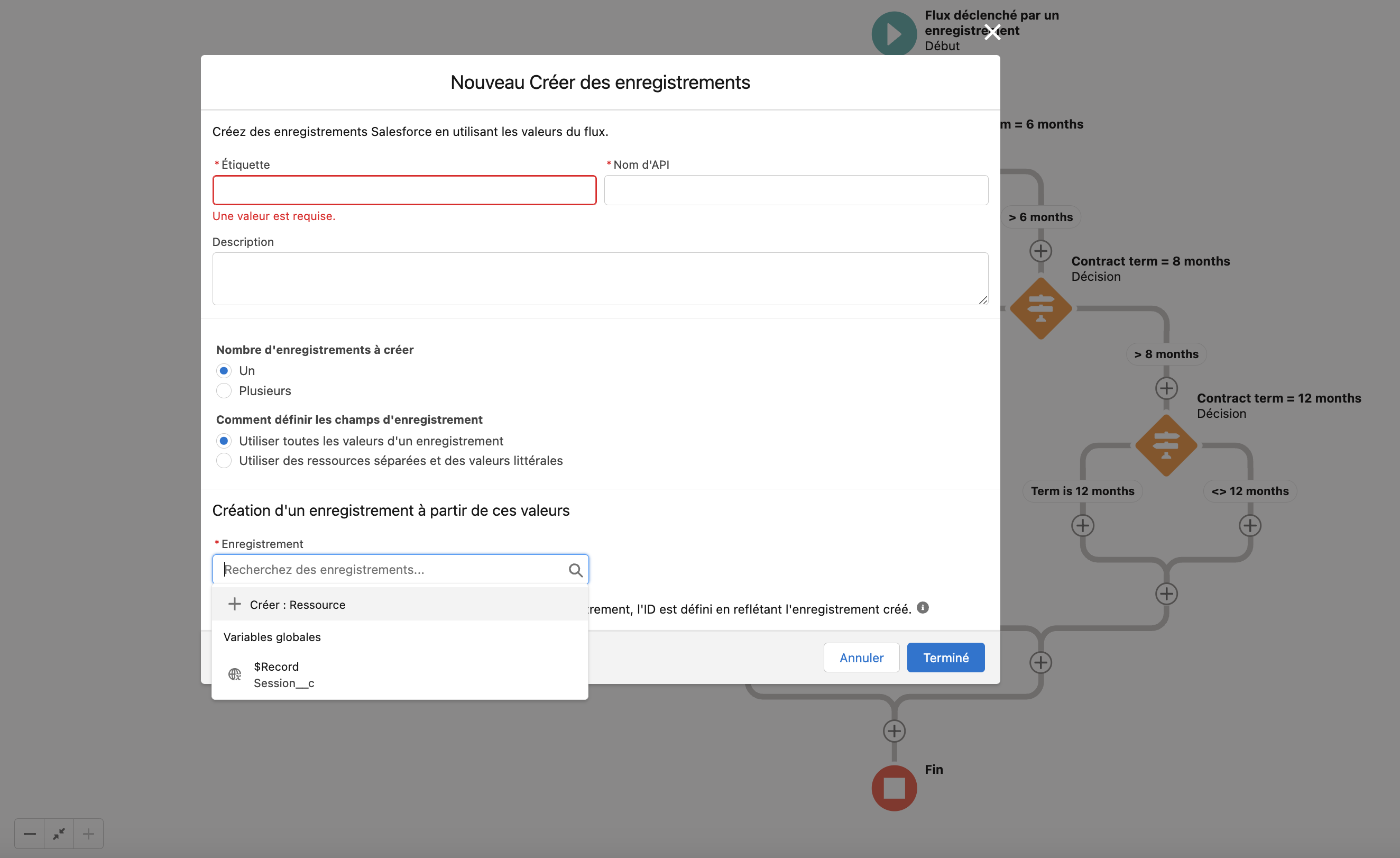
Task: Click the Contract term = 12 months decision icon
Action: tap(1165, 446)
